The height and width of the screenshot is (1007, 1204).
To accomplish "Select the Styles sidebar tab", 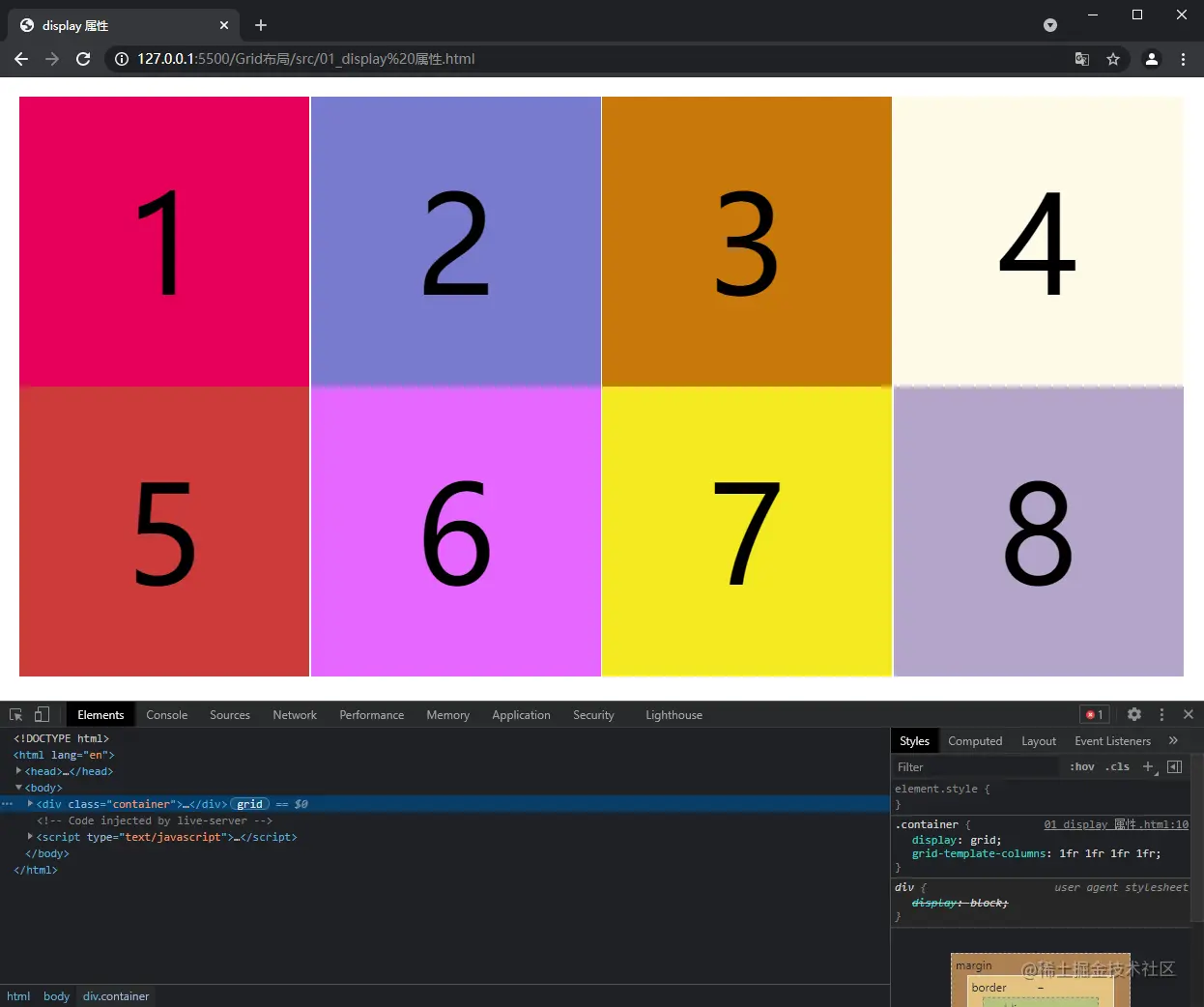I will click(x=914, y=741).
